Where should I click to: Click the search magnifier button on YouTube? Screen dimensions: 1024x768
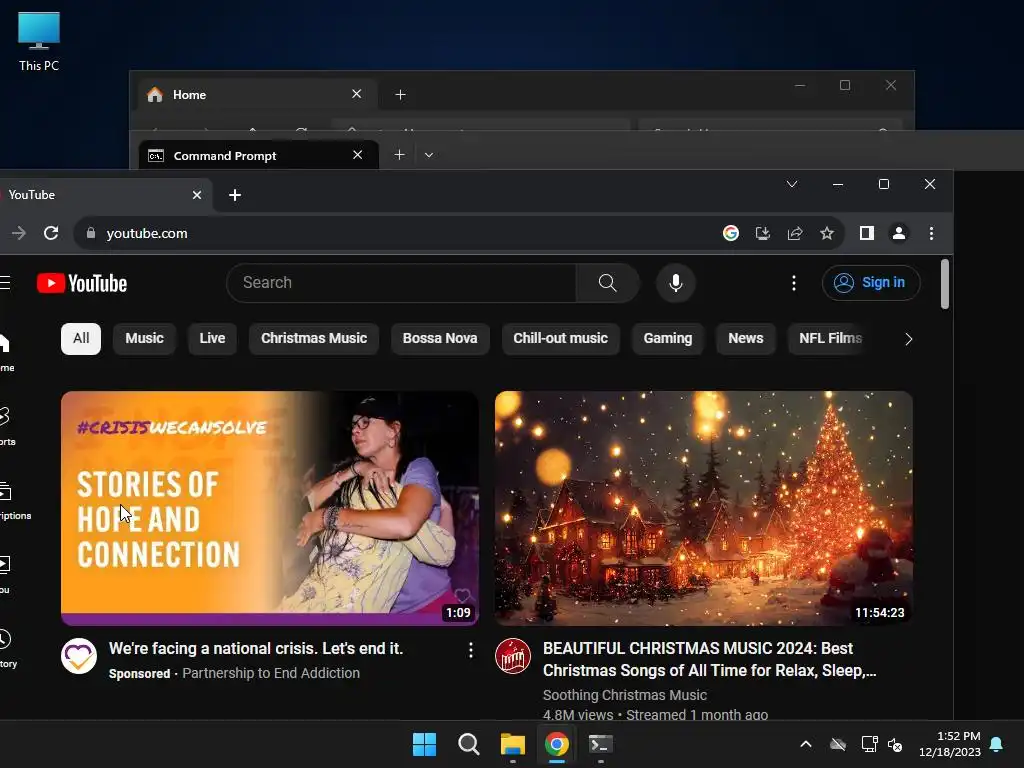[x=607, y=283]
